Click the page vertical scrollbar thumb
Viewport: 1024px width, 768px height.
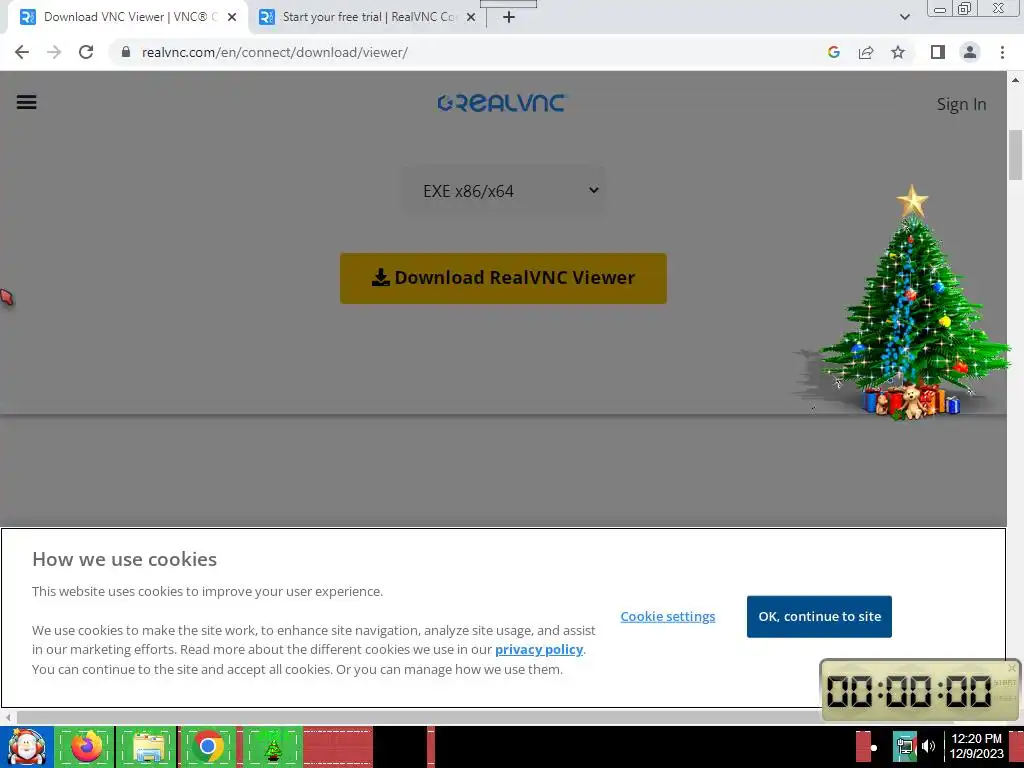click(x=1016, y=155)
